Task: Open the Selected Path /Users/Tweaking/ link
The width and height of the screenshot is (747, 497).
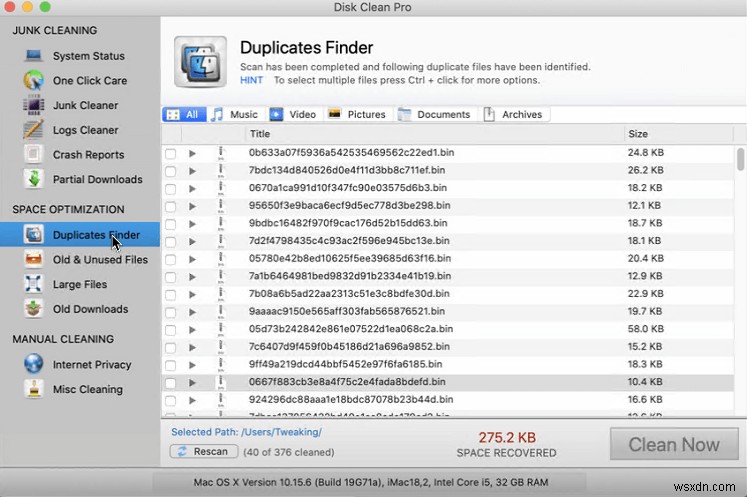Action: pos(246,432)
